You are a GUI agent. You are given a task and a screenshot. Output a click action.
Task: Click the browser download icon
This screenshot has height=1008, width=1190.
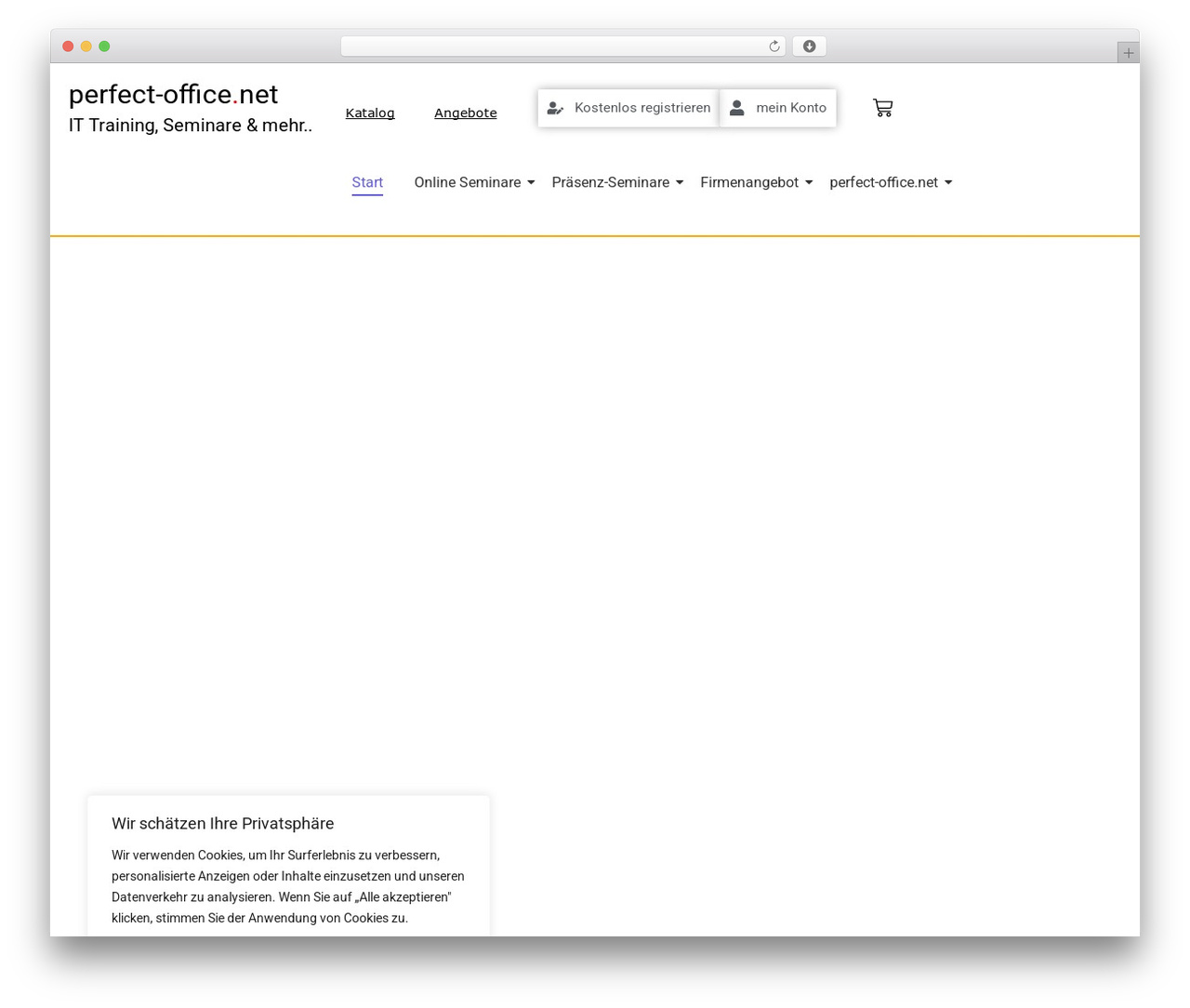809,46
